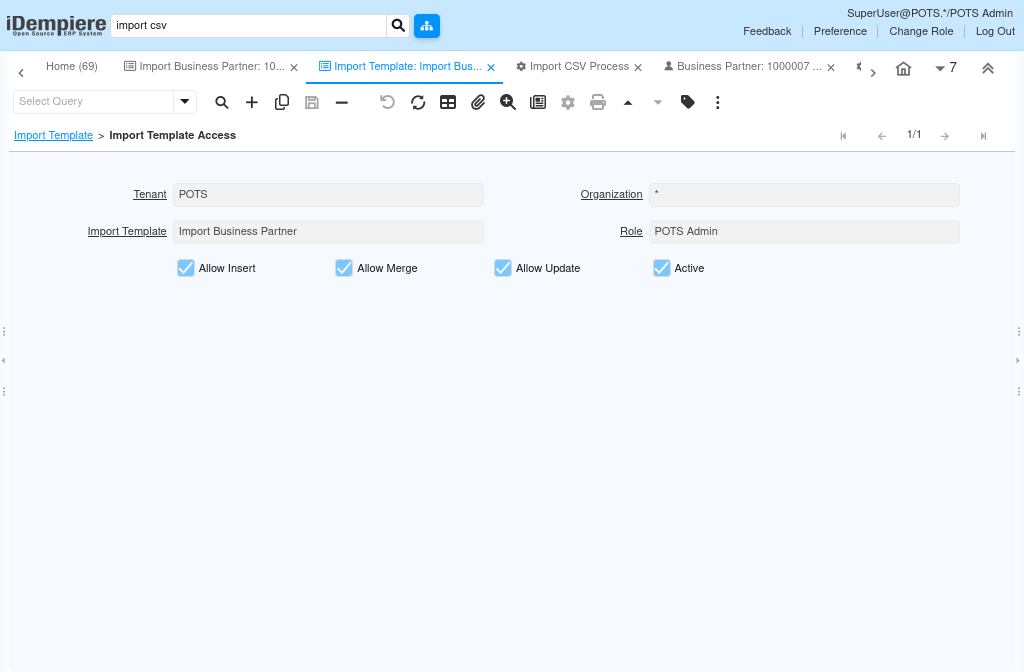
Task: Click the Tenant field label
Action: 150,195
